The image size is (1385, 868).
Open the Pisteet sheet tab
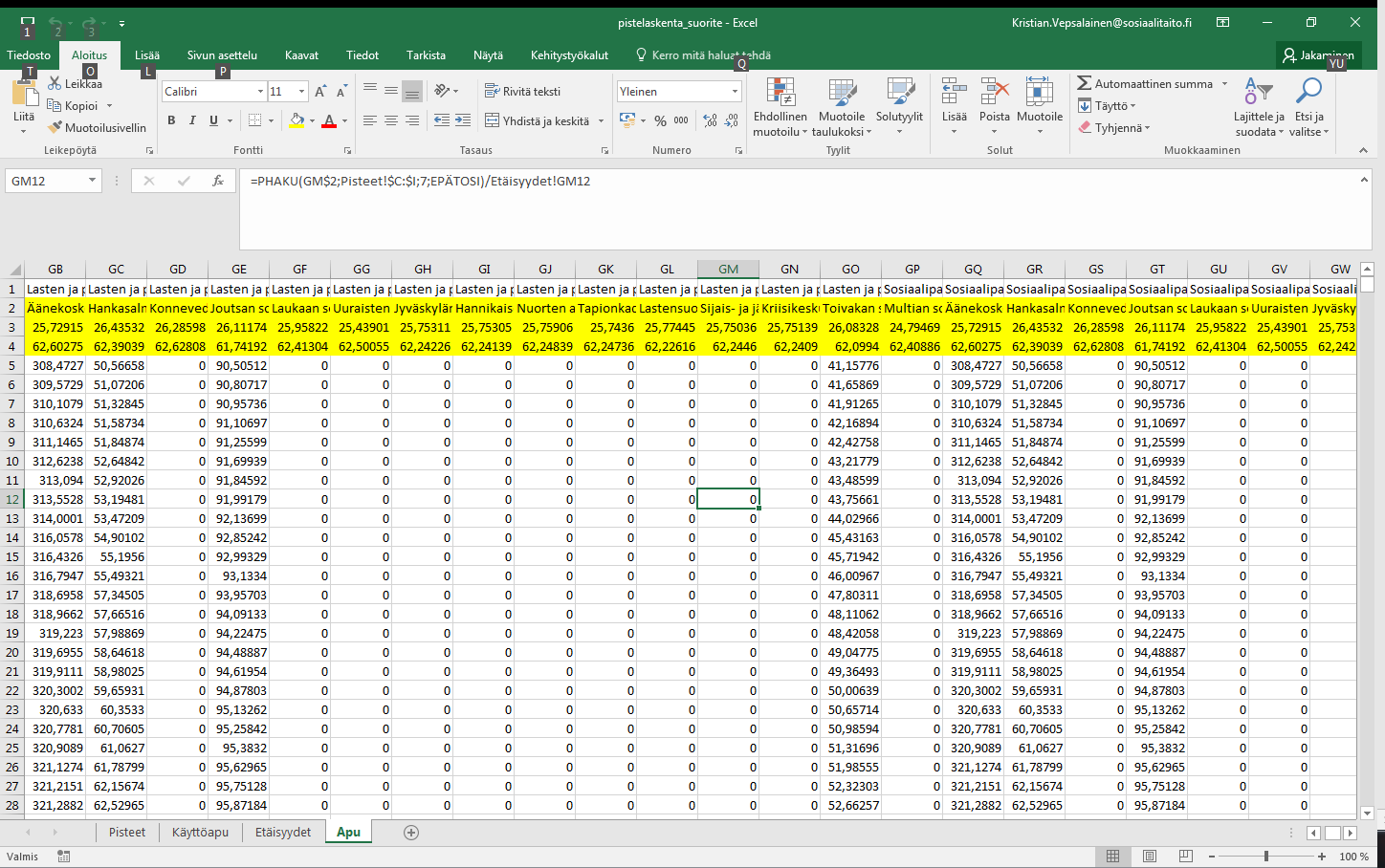[127, 833]
